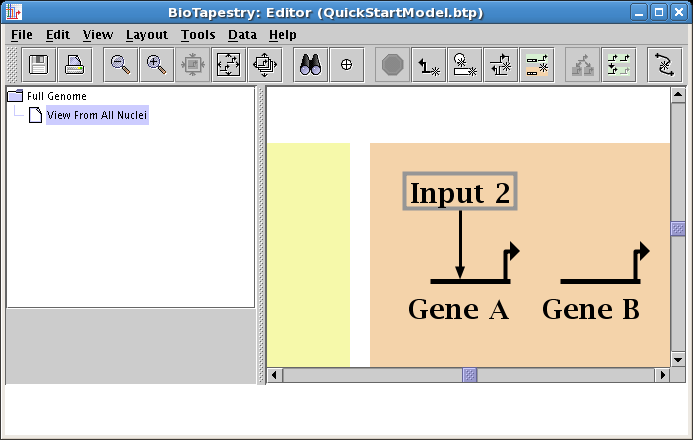Zoom out with the magnifier minus icon

pyautogui.click(x=121, y=64)
